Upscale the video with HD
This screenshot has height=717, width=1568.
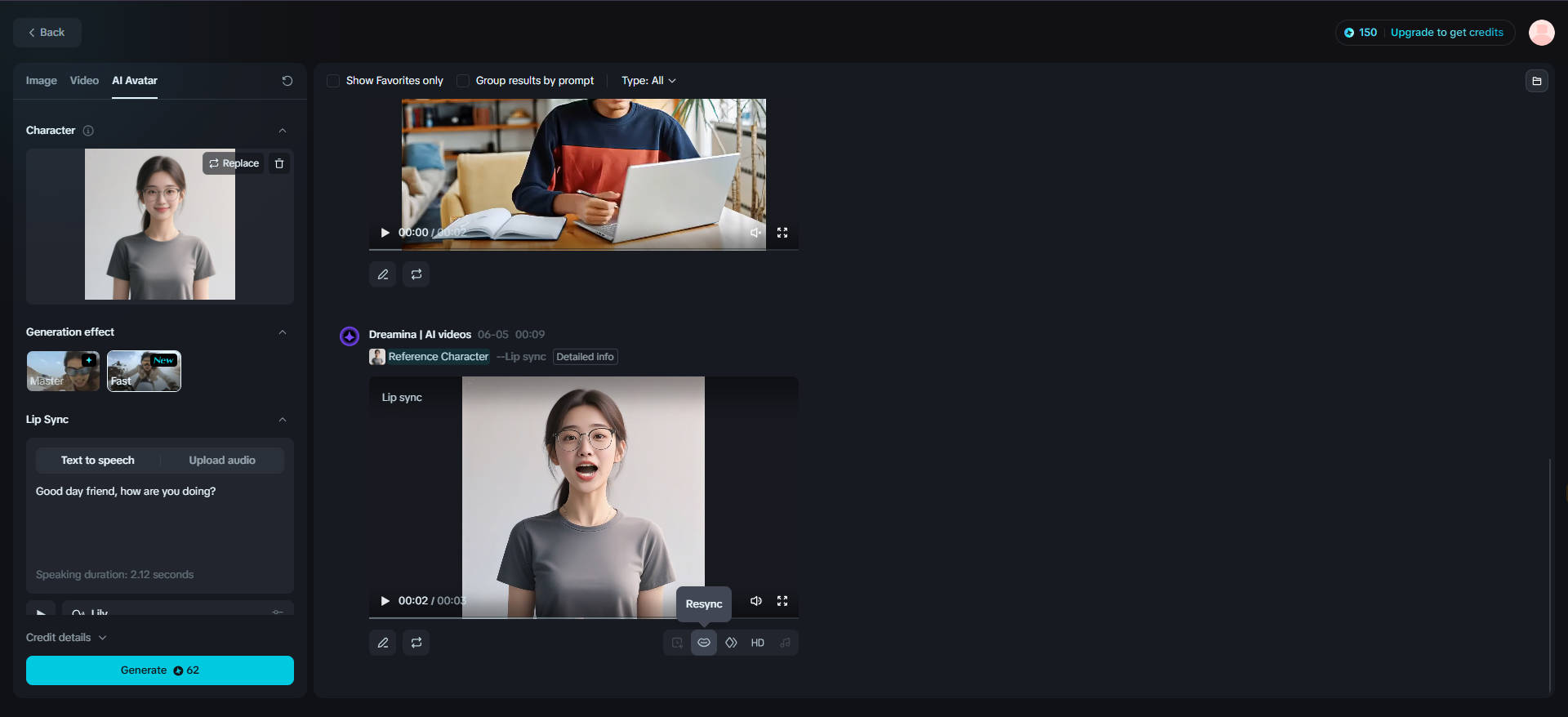pyautogui.click(x=758, y=643)
